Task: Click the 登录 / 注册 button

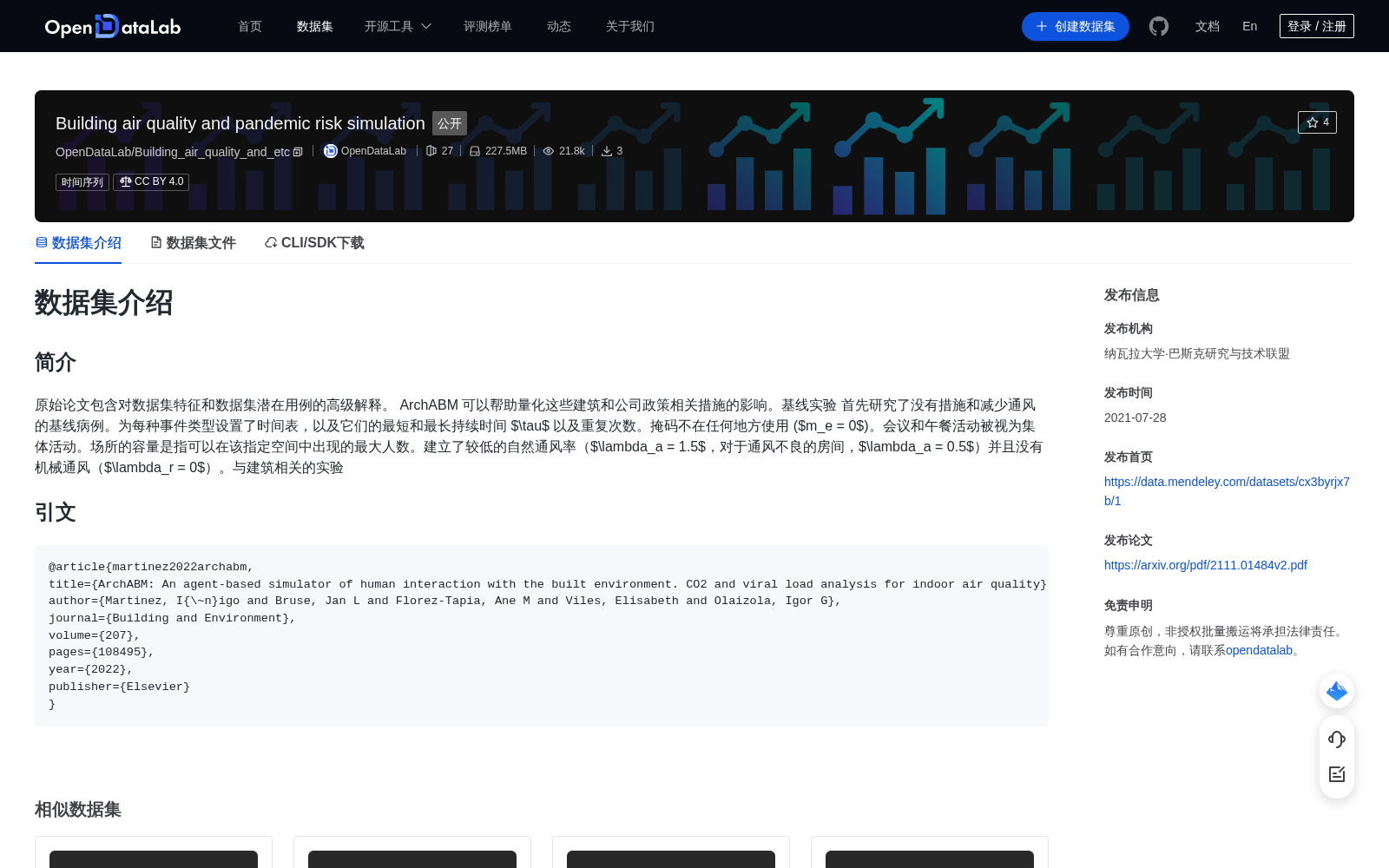Action: pyautogui.click(x=1317, y=26)
